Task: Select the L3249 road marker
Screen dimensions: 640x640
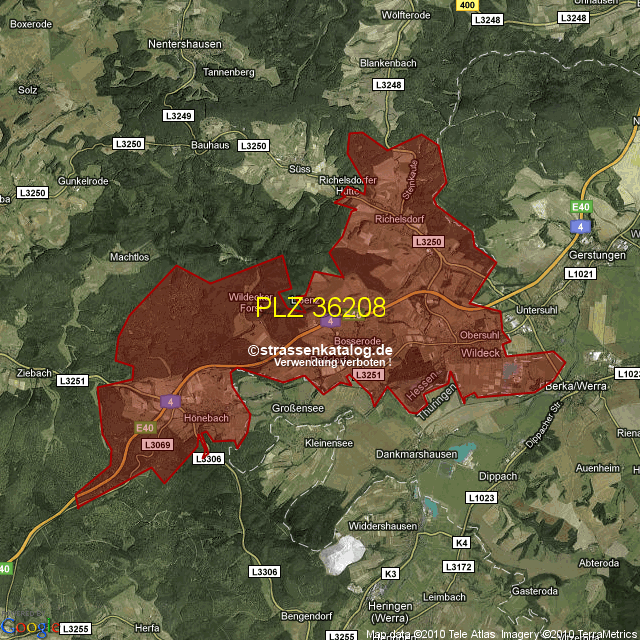Action: [178, 116]
